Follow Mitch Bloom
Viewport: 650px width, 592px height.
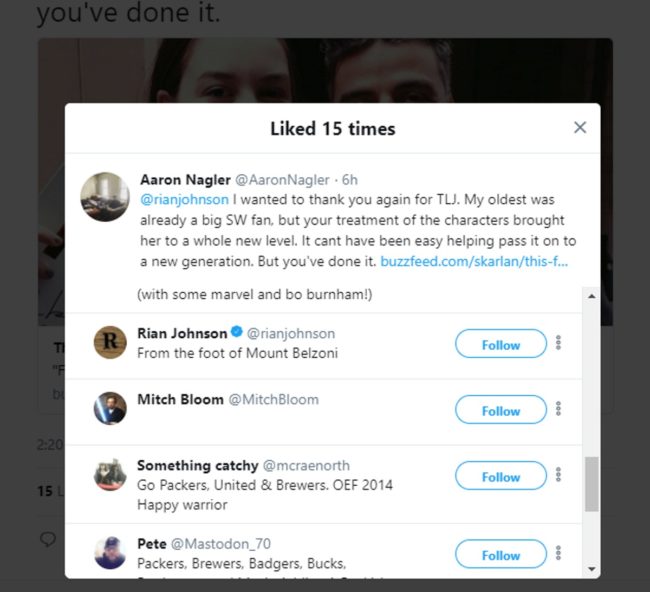[x=500, y=411]
